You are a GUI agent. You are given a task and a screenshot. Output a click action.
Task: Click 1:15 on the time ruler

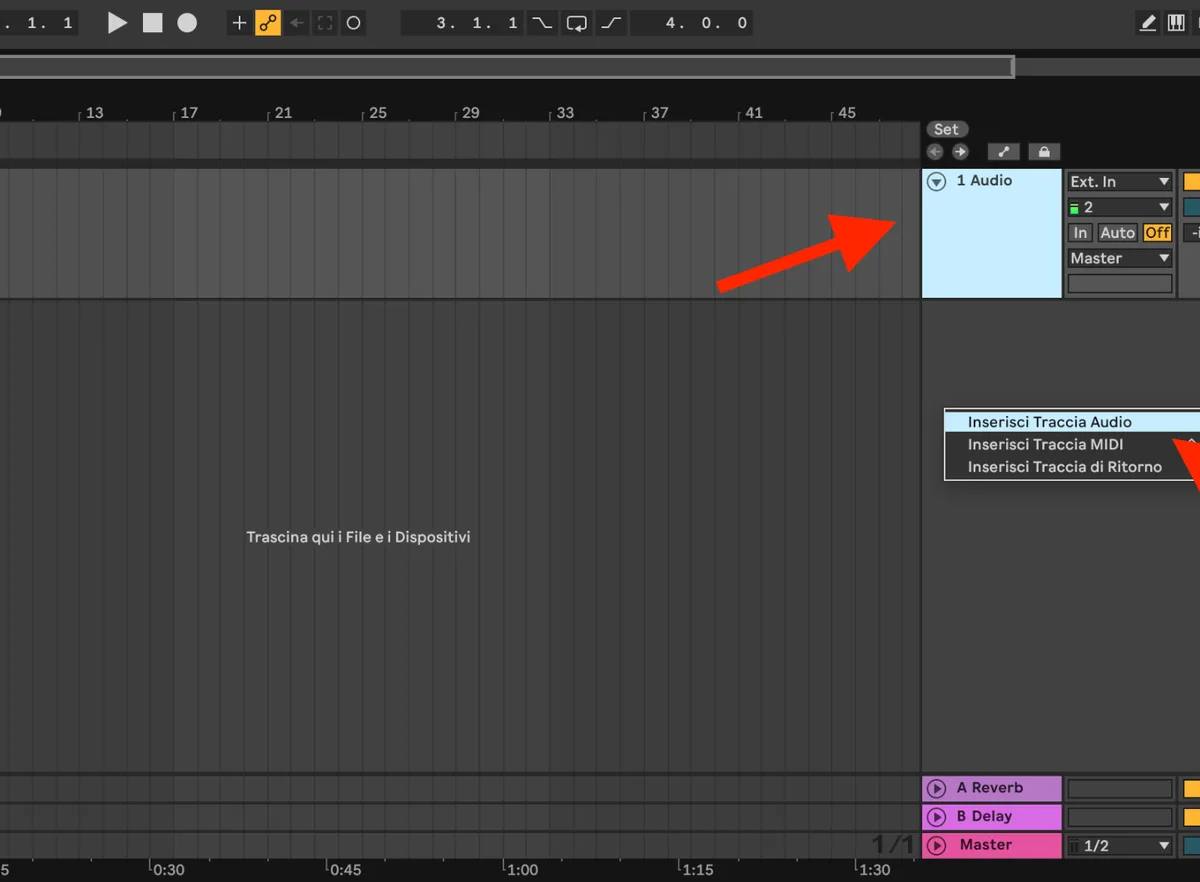tap(698, 870)
